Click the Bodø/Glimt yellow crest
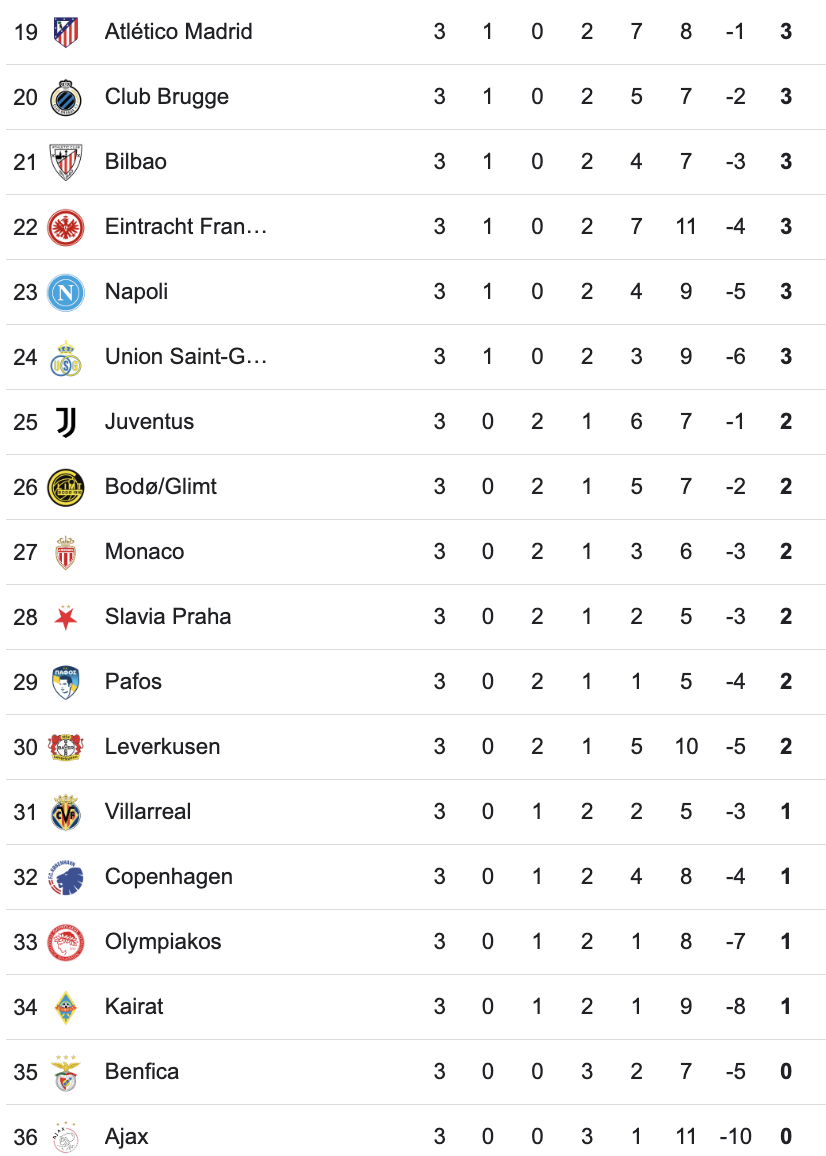Screen dimensions: 826x1156 tap(65, 487)
